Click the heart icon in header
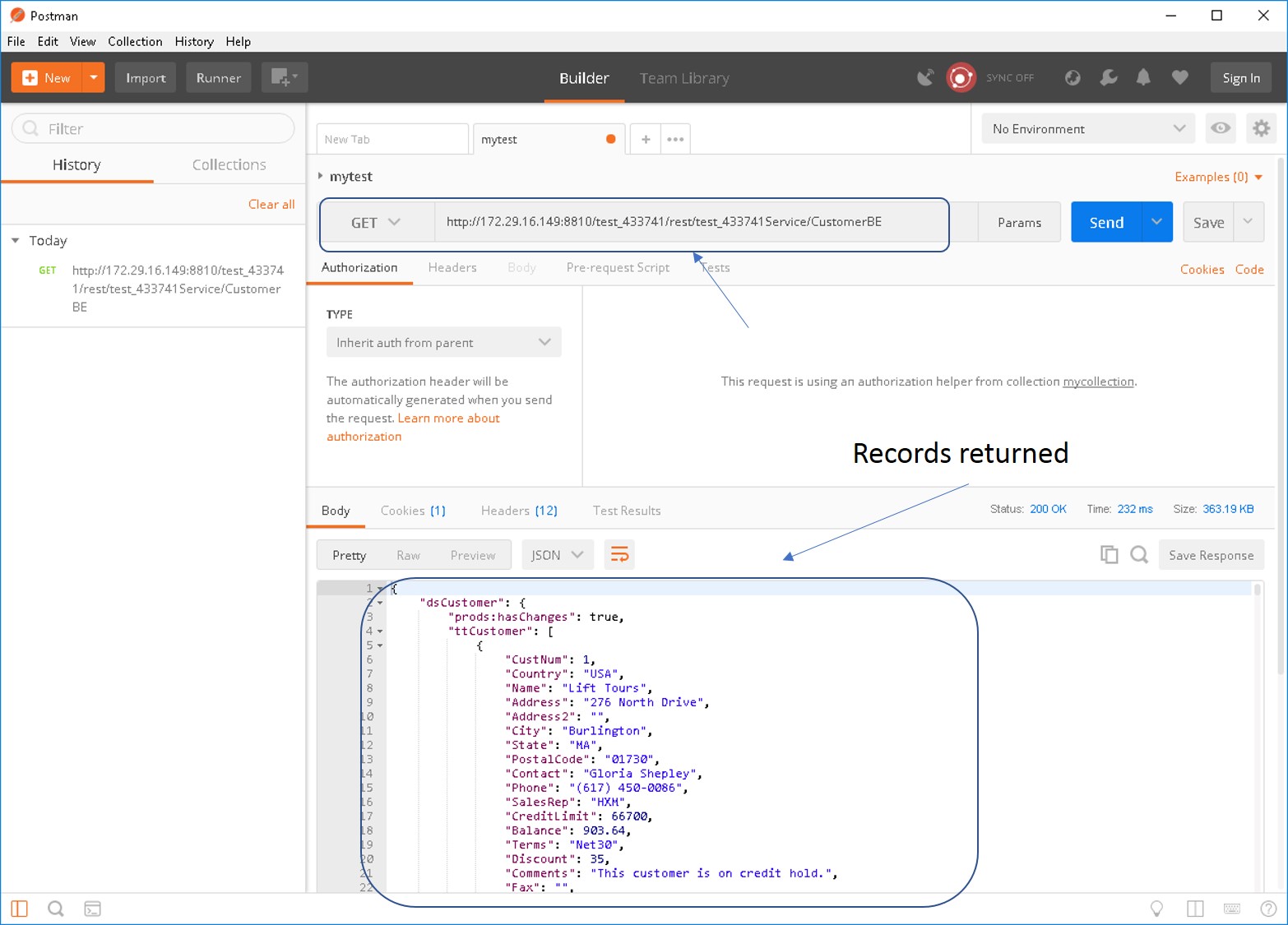The height and width of the screenshot is (925, 1288). [x=1179, y=77]
